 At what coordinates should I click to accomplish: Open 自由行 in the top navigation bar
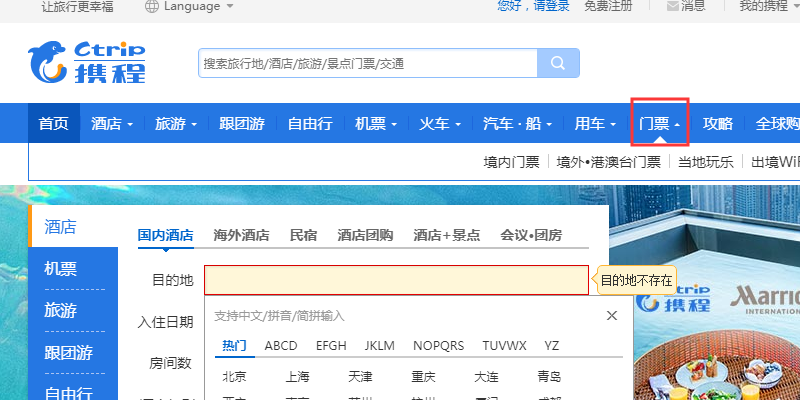[x=310, y=123]
